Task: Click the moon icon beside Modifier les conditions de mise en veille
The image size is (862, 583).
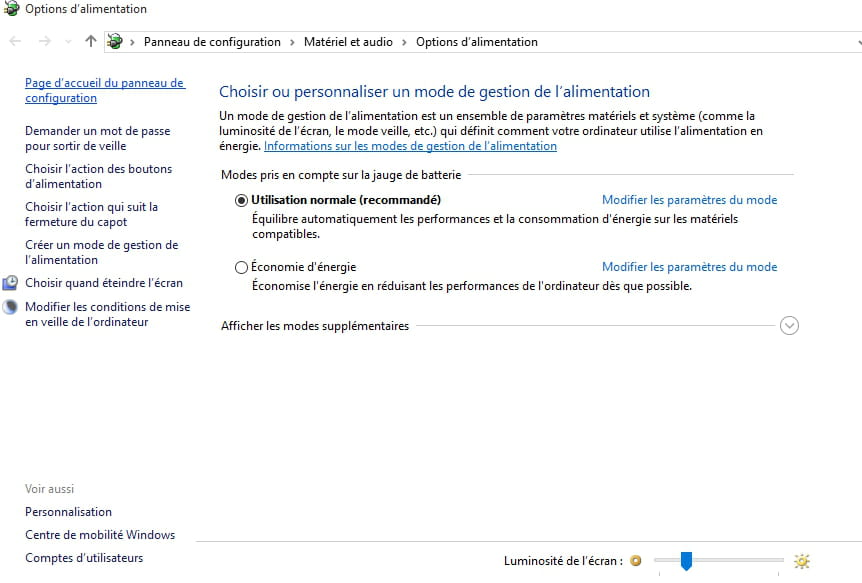Action: click(x=10, y=307)
